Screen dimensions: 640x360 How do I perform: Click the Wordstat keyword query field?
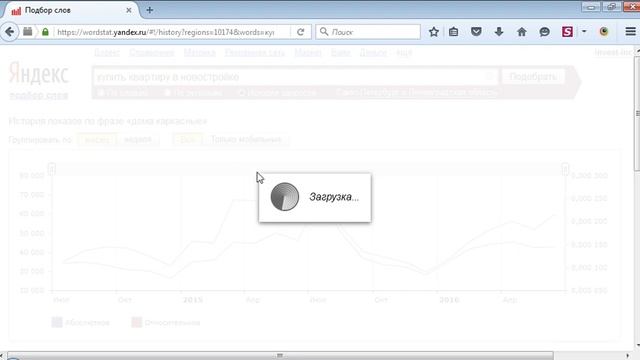(x=295, y=77)
